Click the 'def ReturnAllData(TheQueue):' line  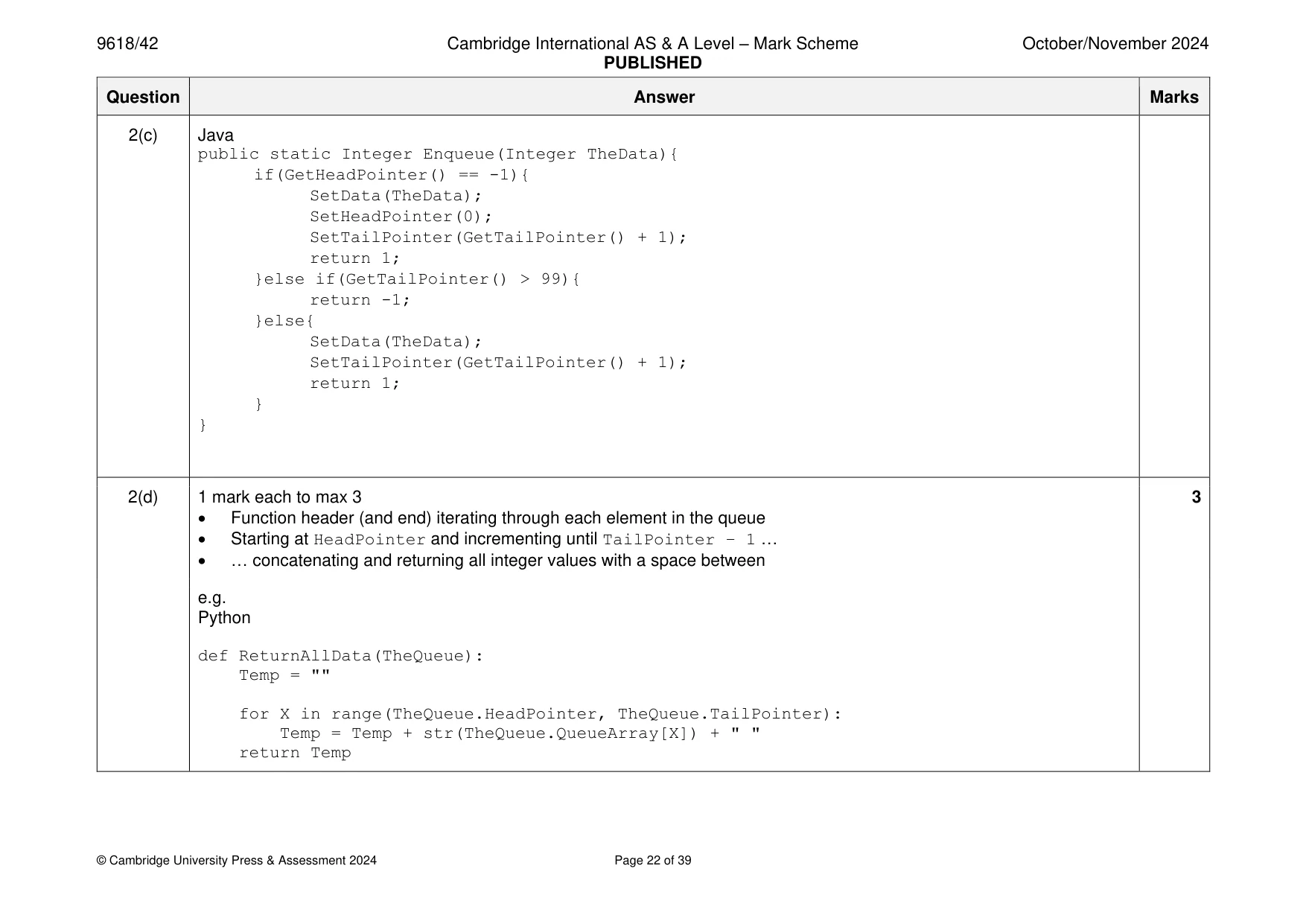[341, 656]
